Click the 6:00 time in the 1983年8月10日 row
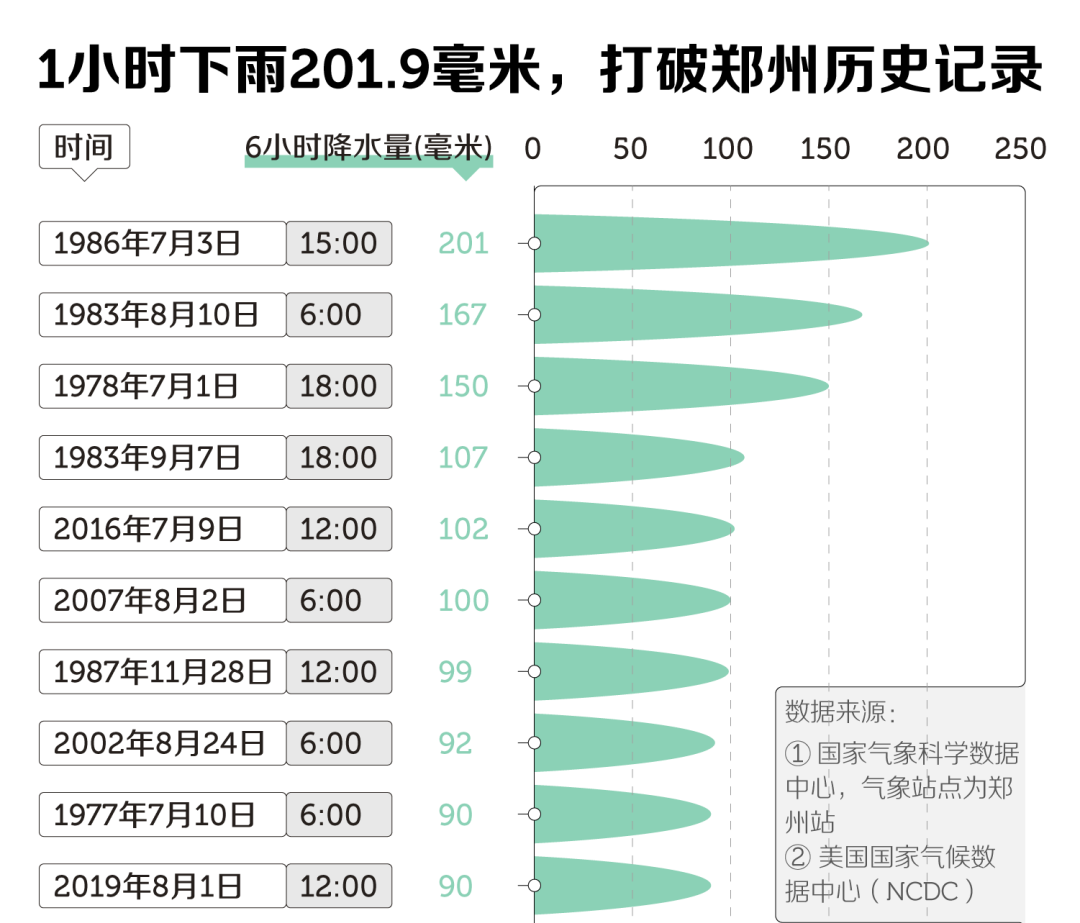The image size is (1080, 923). pos(339,315)
